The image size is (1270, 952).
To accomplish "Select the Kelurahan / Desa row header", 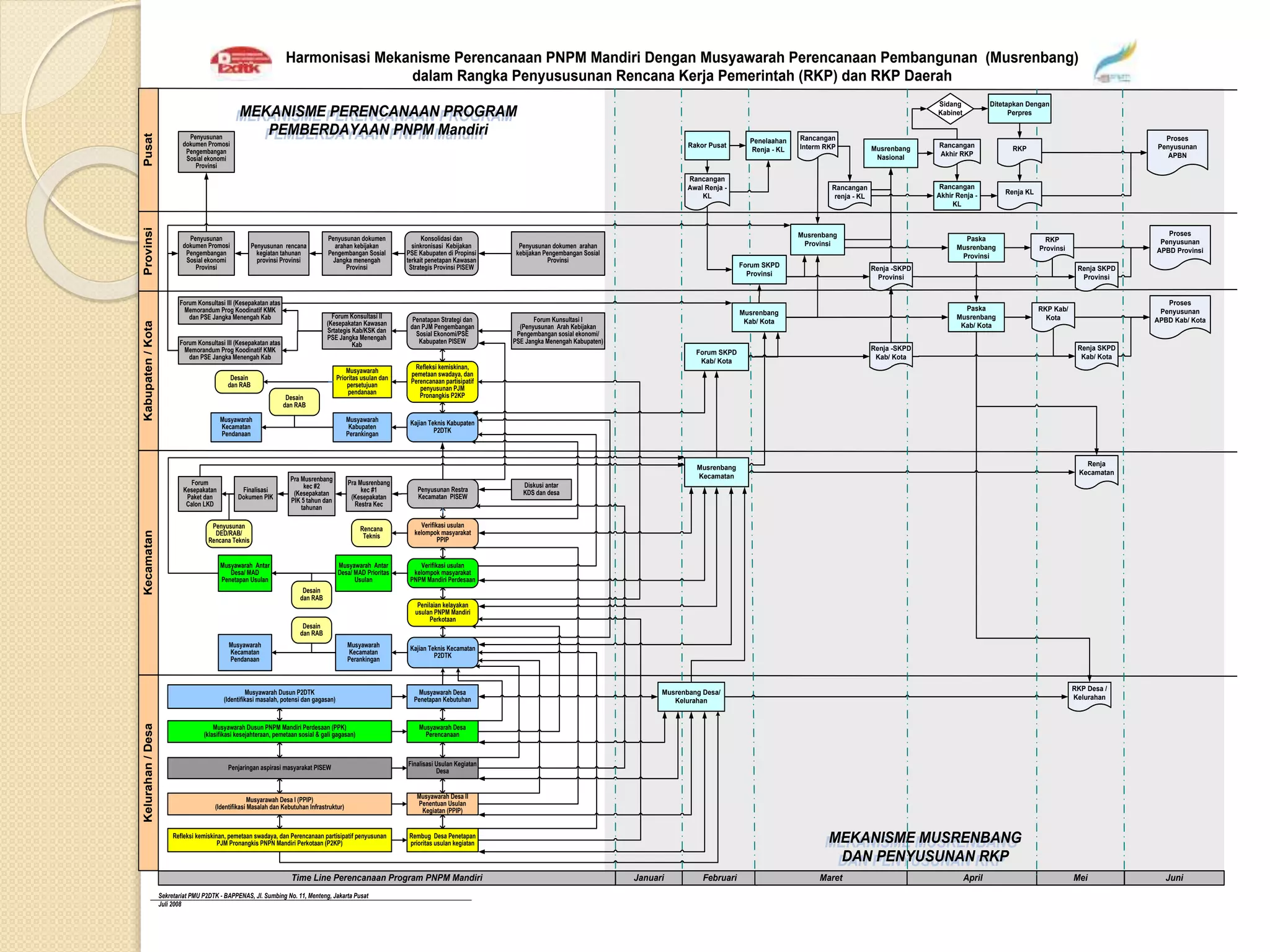I will (x=148, y=772).
